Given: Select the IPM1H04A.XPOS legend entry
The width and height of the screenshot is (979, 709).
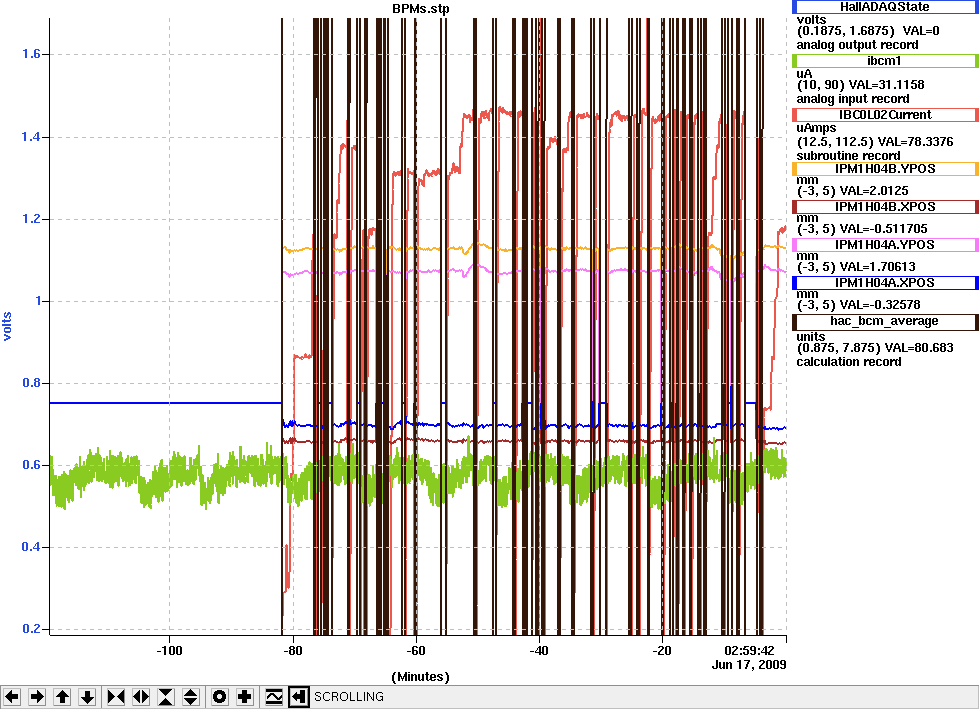Looking at the screenshot, I should (x=885, y=283).
